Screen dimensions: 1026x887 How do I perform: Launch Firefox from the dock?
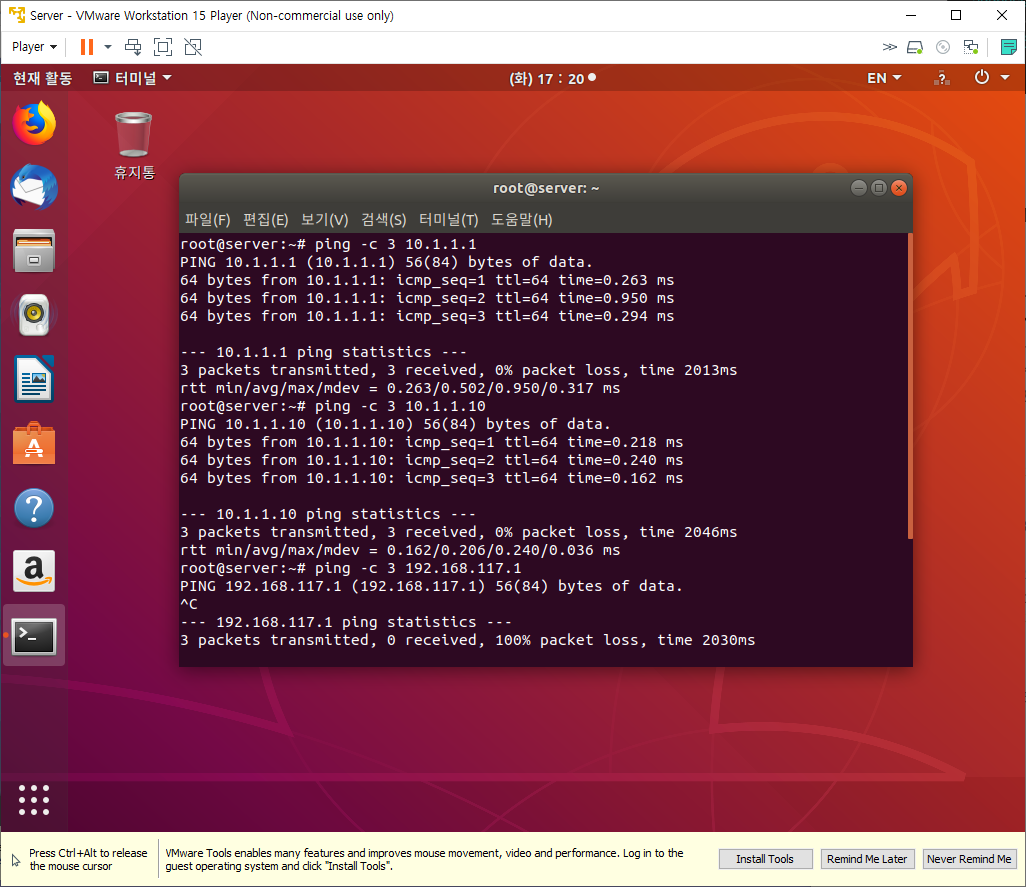pyautogui.click(x=34, y=123)
